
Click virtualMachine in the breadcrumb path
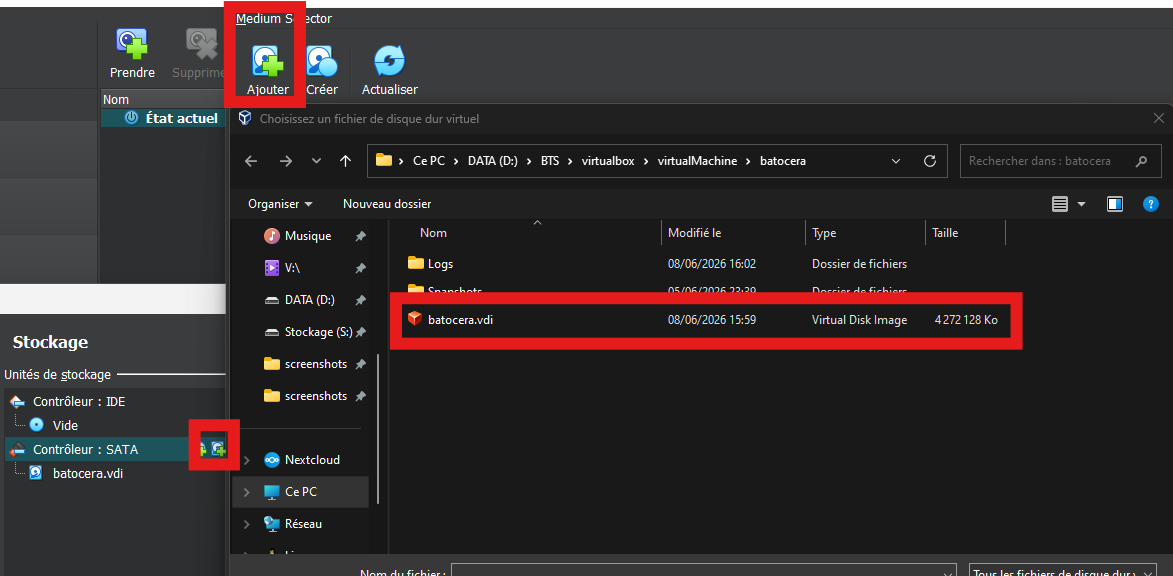[x=697, y=161]
